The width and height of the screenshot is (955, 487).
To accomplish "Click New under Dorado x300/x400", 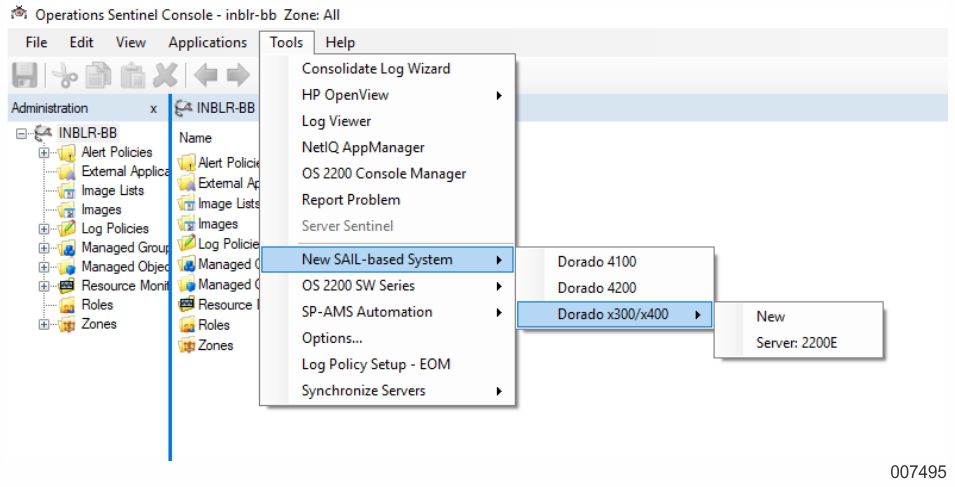I will click(771, 317).
